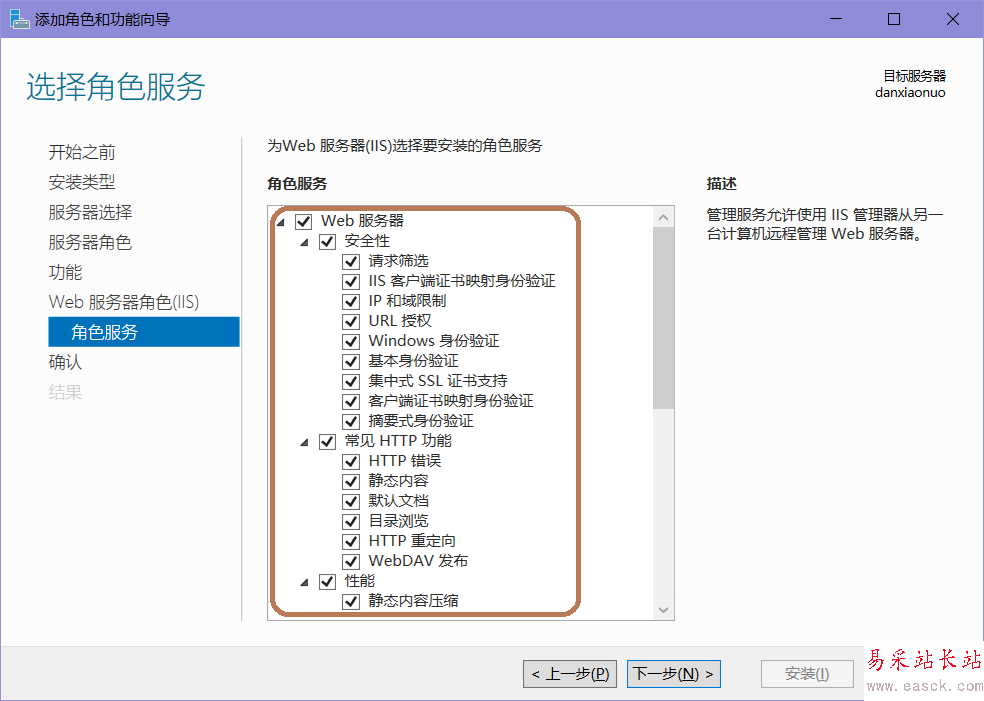
Task: Switch to 服务器选择 step
Action: [x=90, y=212]
